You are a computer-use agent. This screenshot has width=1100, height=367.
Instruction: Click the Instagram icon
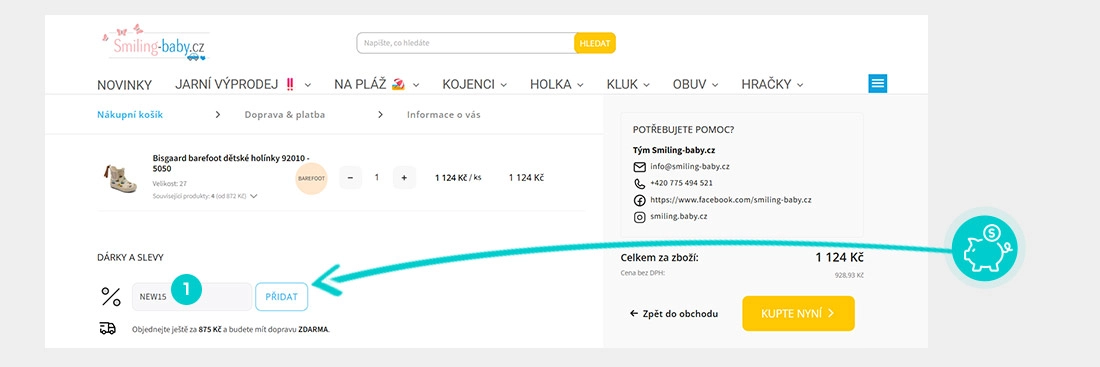coord(639,218)
